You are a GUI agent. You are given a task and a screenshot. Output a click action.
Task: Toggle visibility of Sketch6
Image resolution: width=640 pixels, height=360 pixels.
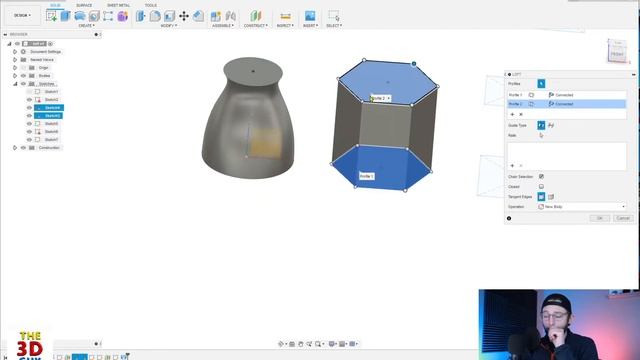(x=29, y=131)
